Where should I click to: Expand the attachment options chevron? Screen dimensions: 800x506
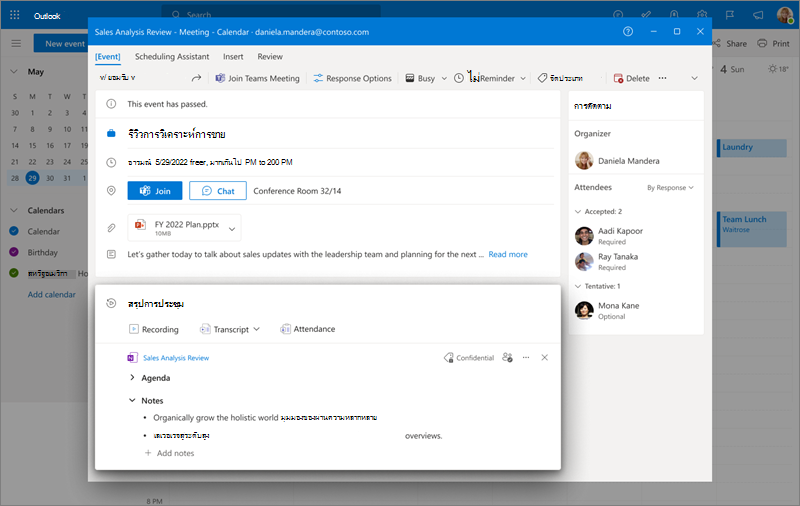pyautogui.click(x=232, y=229)
